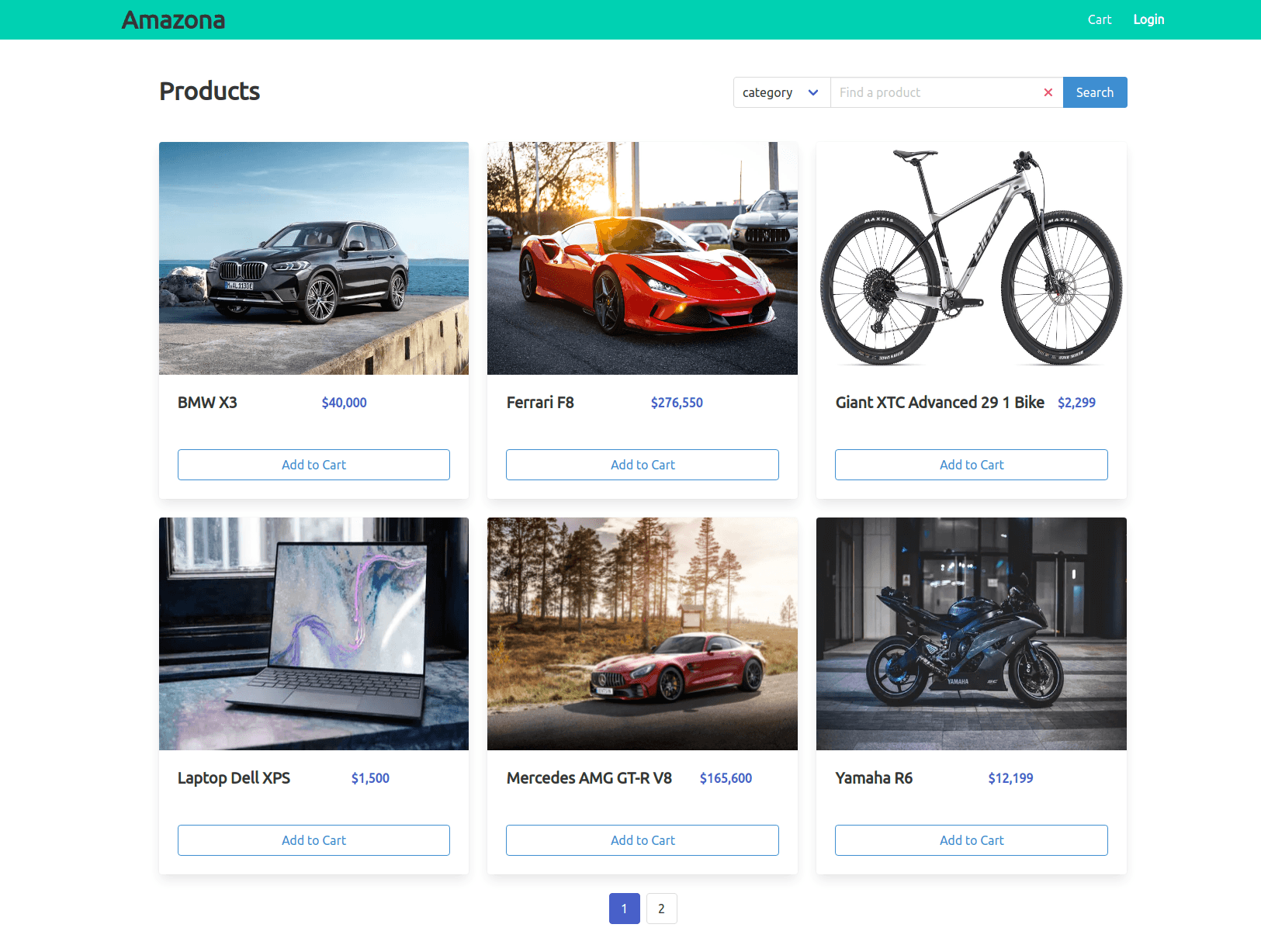Go to pagination page 1

click(x=625, y=909)
